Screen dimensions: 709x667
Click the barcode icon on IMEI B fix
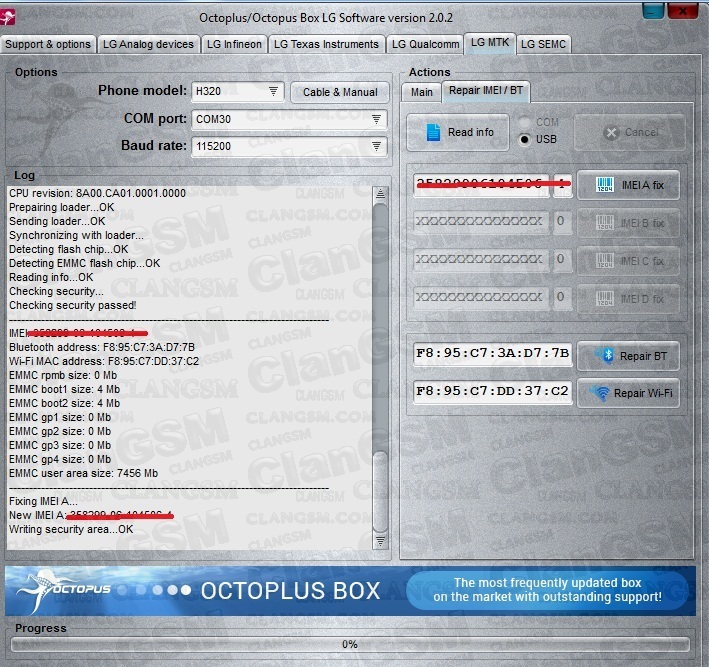[605, 223]
